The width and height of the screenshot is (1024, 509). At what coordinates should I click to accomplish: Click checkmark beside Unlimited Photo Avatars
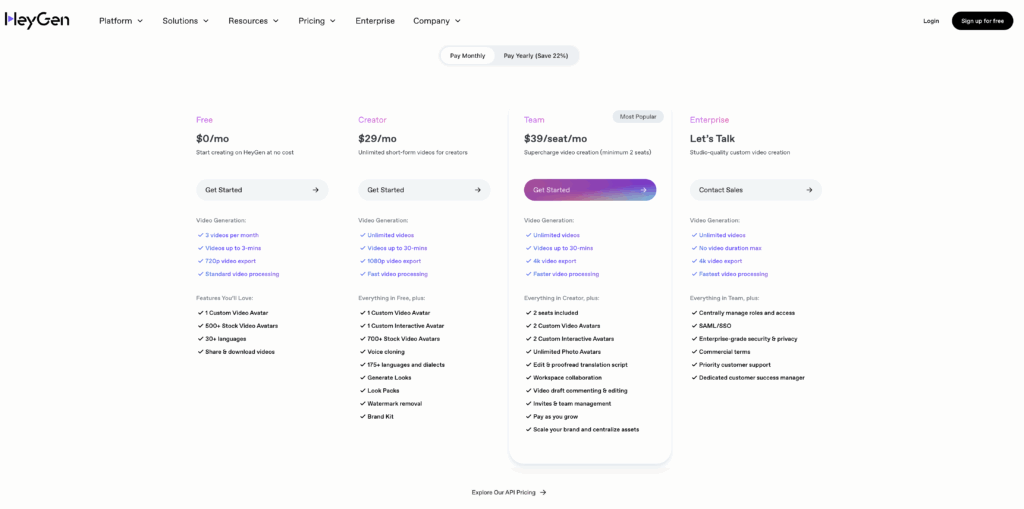528,352
